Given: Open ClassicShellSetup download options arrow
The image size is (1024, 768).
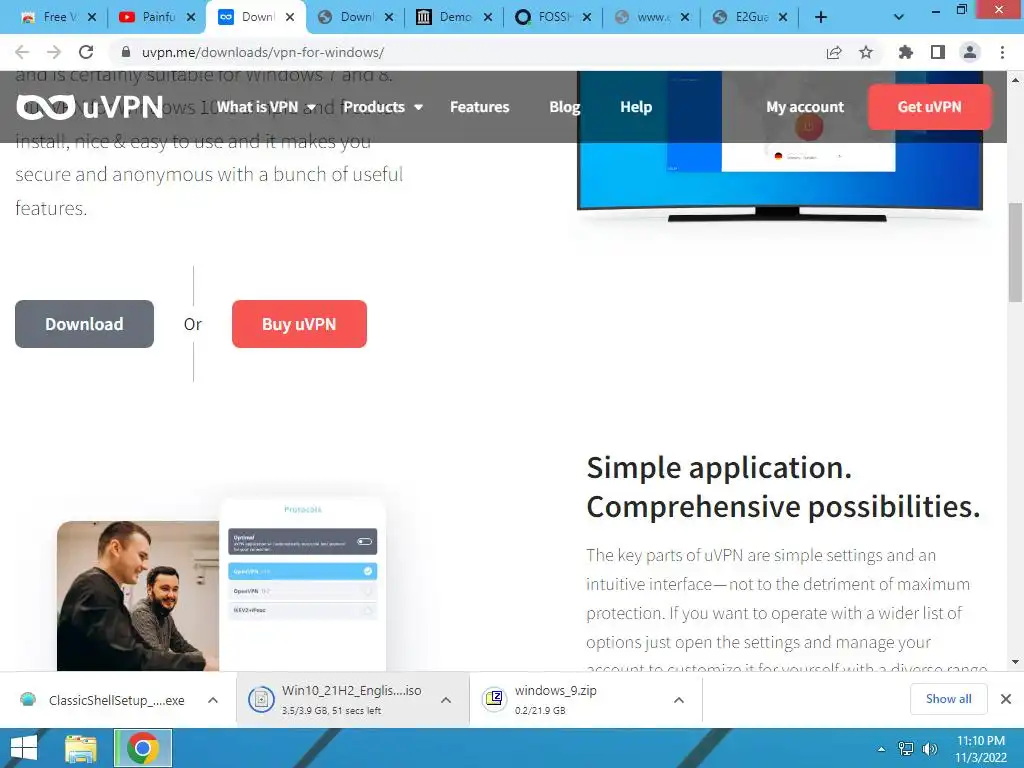Looking at the screenshot, I should tap(213, 700).
